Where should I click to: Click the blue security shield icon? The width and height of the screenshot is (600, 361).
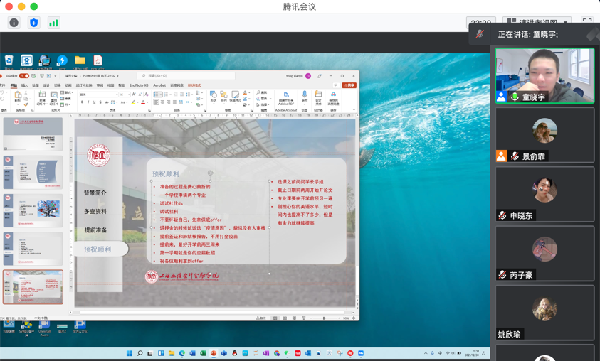pos(34,23)
